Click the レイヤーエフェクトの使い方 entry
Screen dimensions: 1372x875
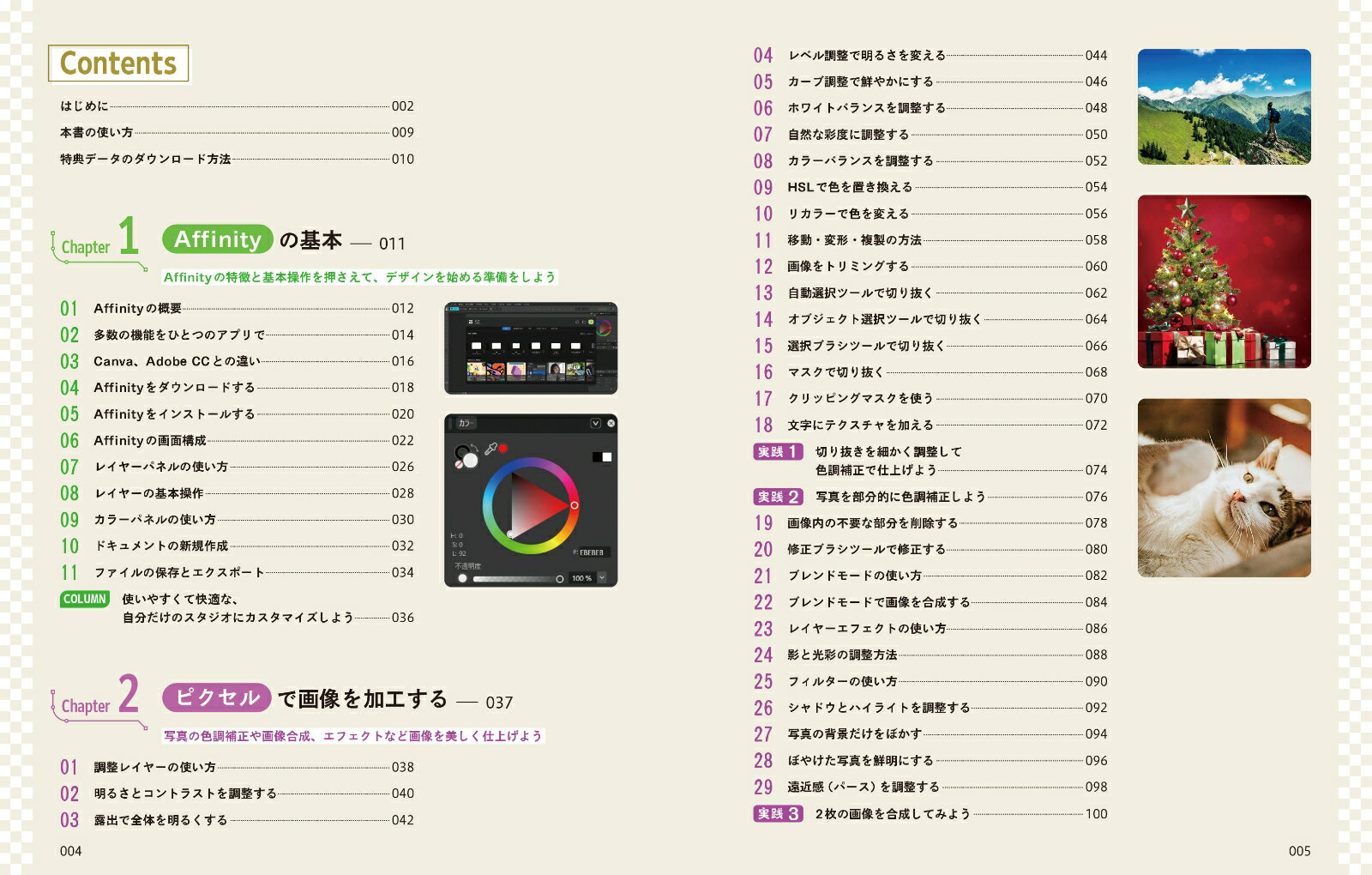point(930,630)
